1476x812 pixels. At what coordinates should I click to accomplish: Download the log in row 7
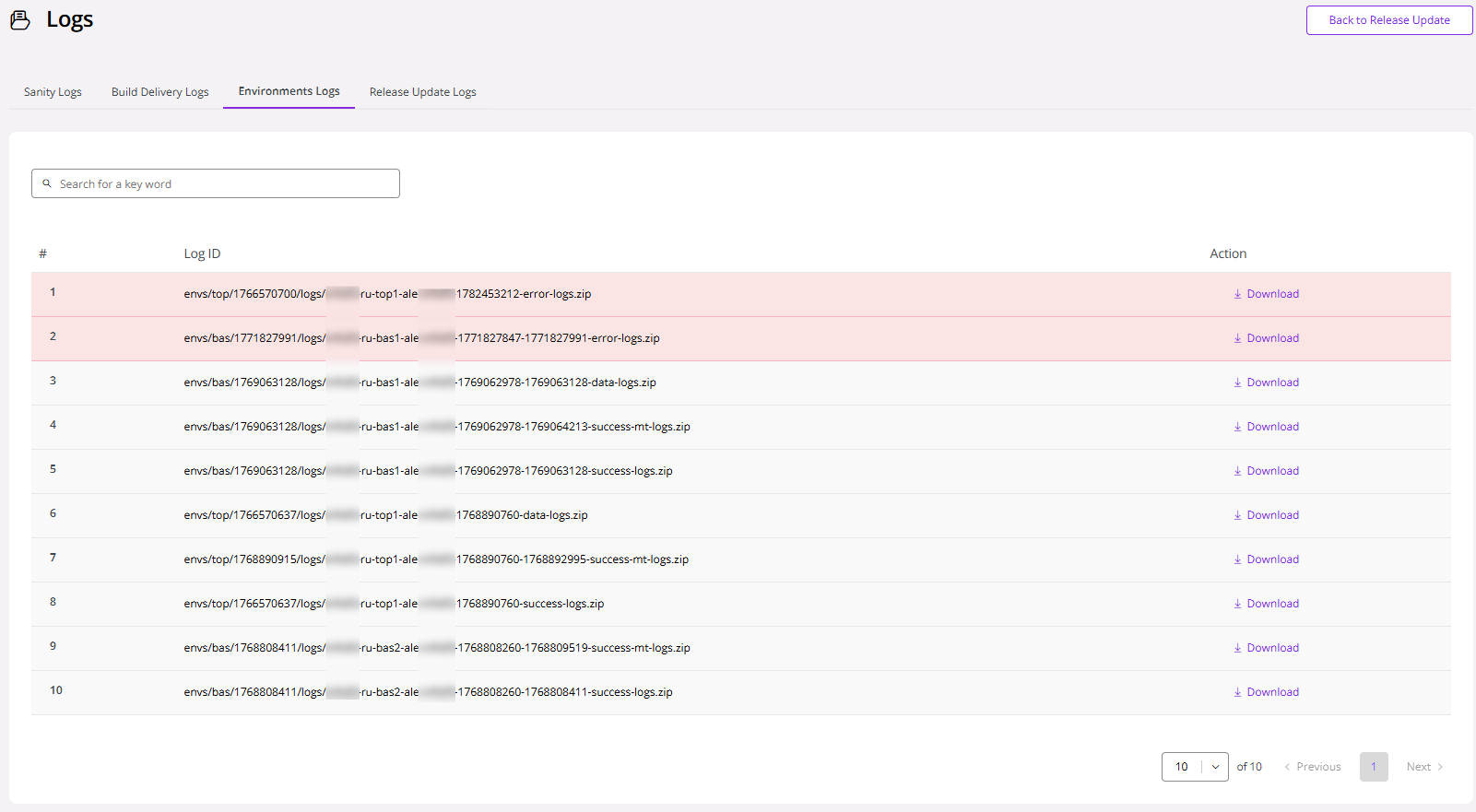[x=1266, y=559]
